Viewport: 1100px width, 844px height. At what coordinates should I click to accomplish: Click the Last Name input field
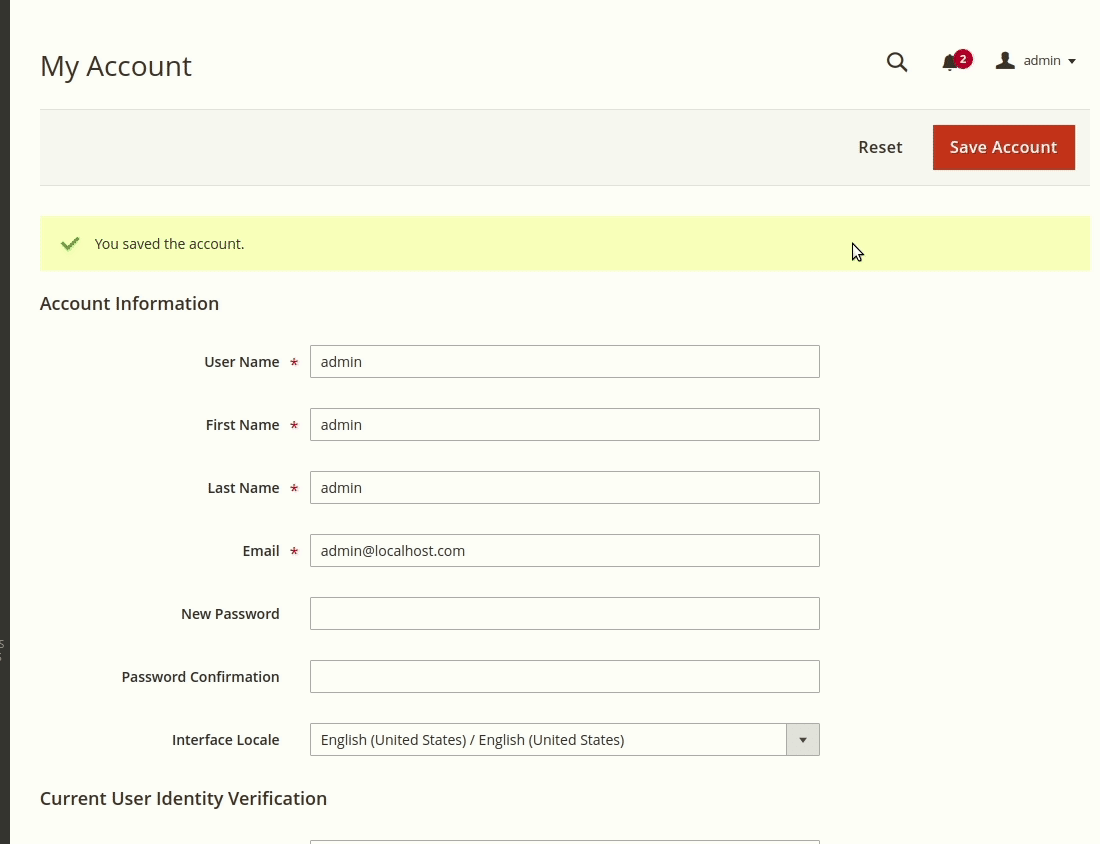564,487
